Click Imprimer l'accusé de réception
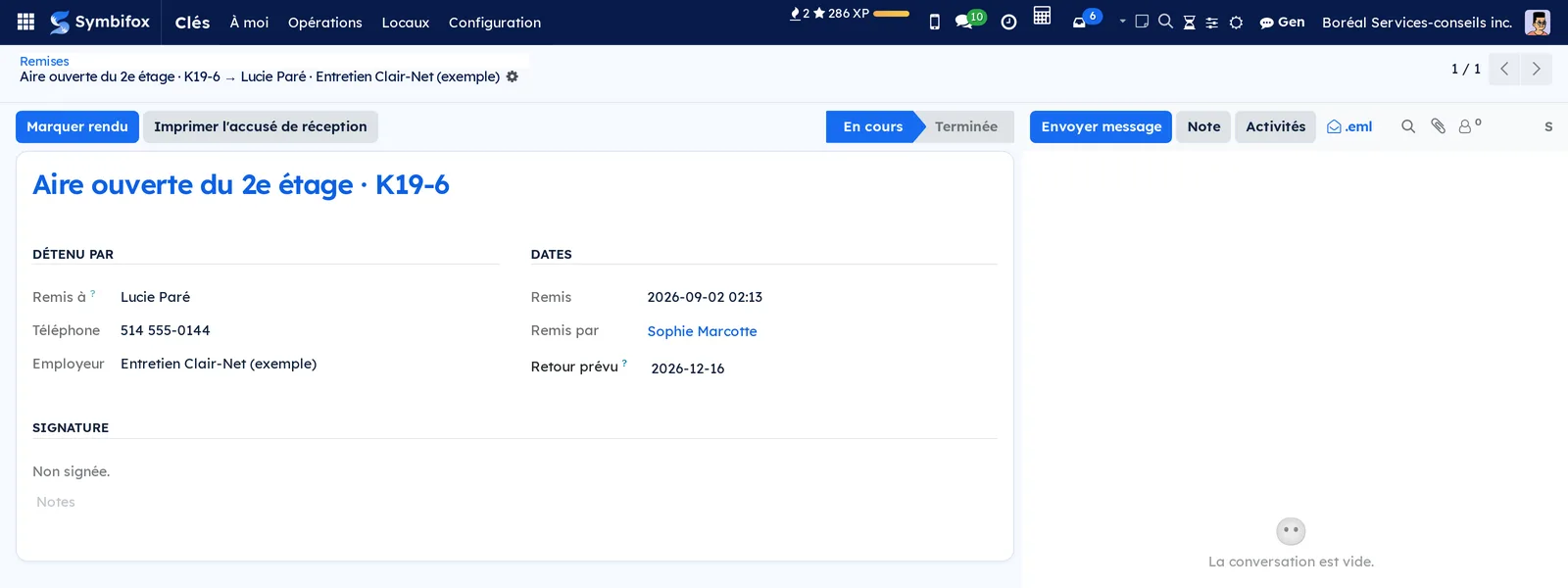The width and height of the screenshot is (1568, 588). coord(261,126)
